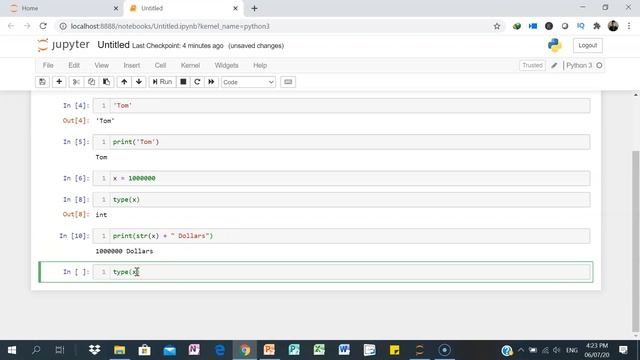The image size is (640, 360).
Task: Open OneNote from the taskbar
Action: tap(194, 350)
